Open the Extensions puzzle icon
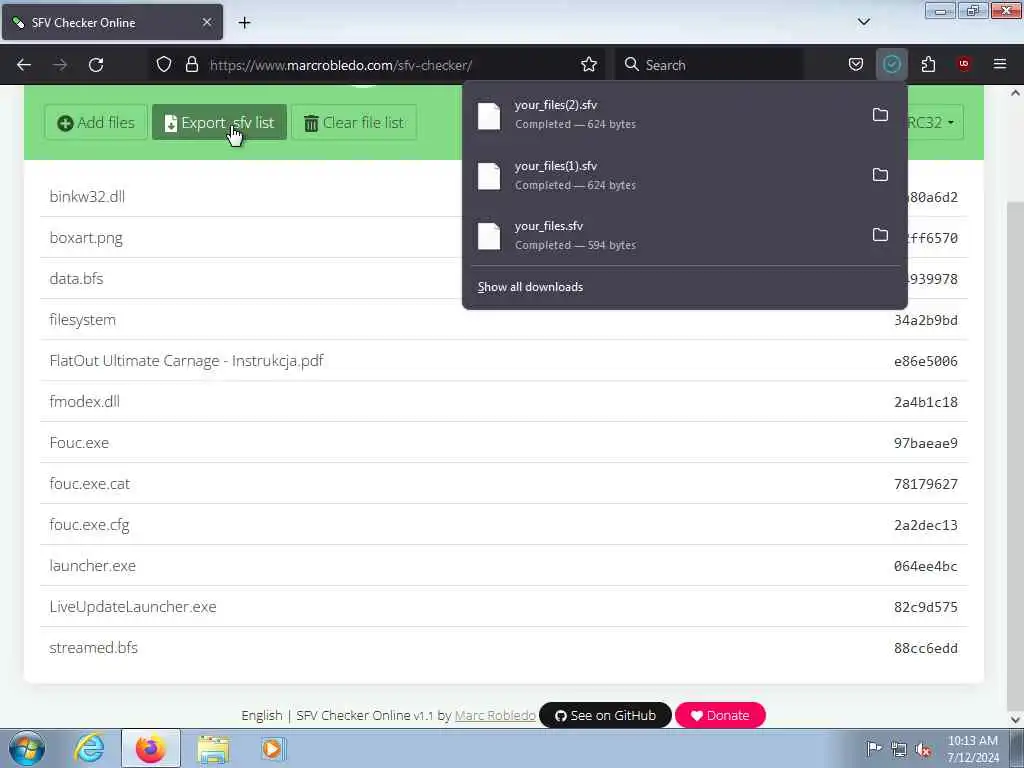Screen dimensions: 1024x768 928,65
